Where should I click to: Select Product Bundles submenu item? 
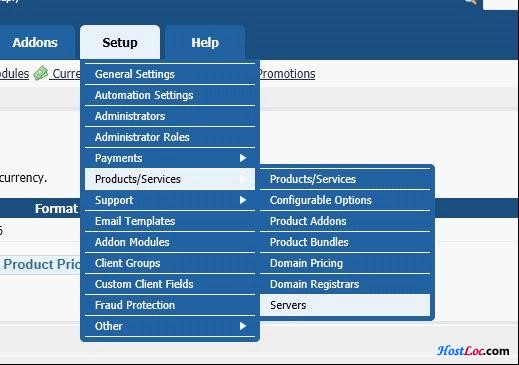pyautogui.click(x=345, y=242)
